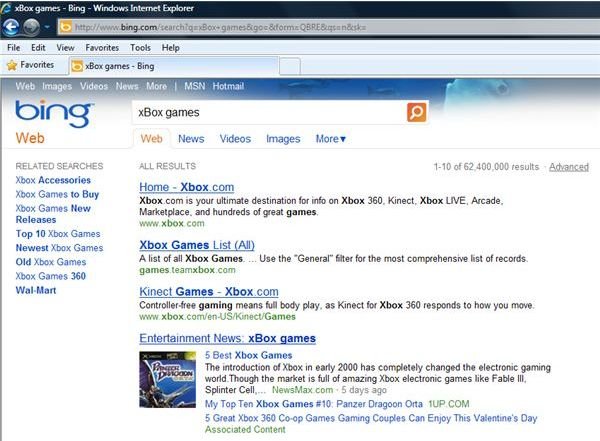
Task: Click the address bar URL field
Action: pos(329,27)
